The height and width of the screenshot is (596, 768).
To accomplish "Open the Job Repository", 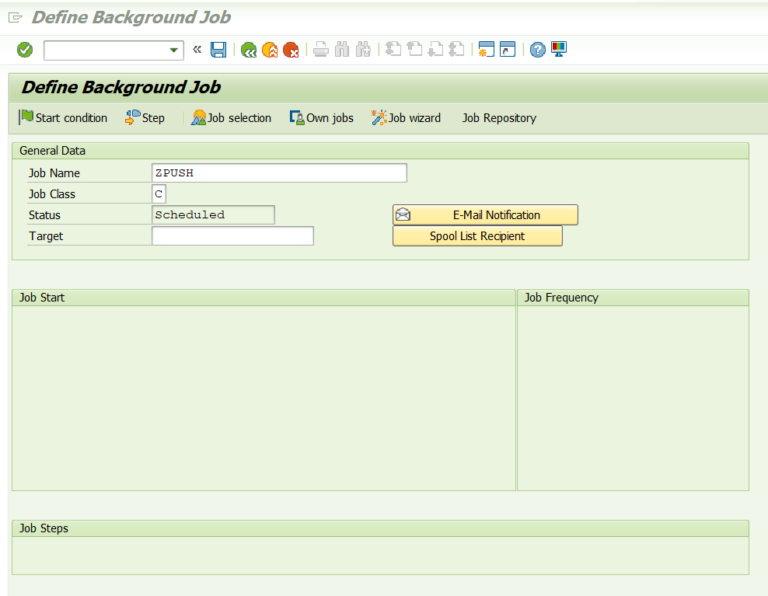I will [499, 118].
